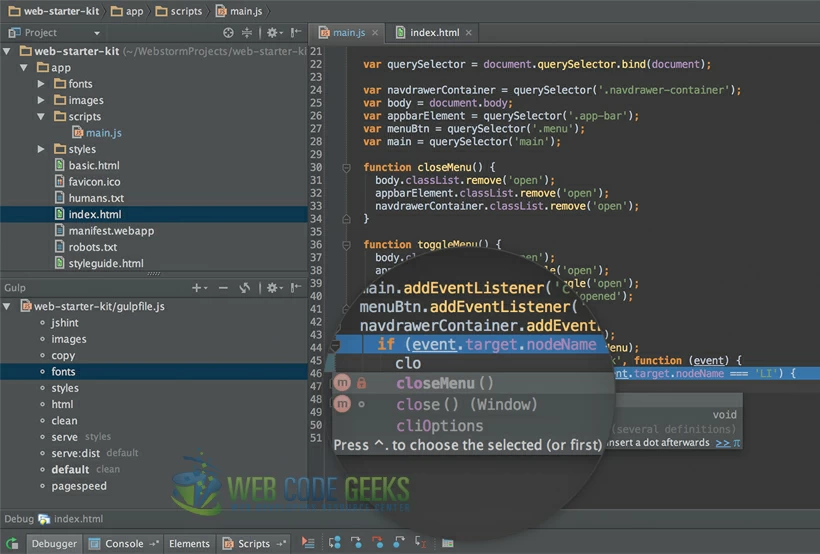Screen dimensions: 820x554
Task: Open the Console tab in Debug panel
Action: [123, 544]
